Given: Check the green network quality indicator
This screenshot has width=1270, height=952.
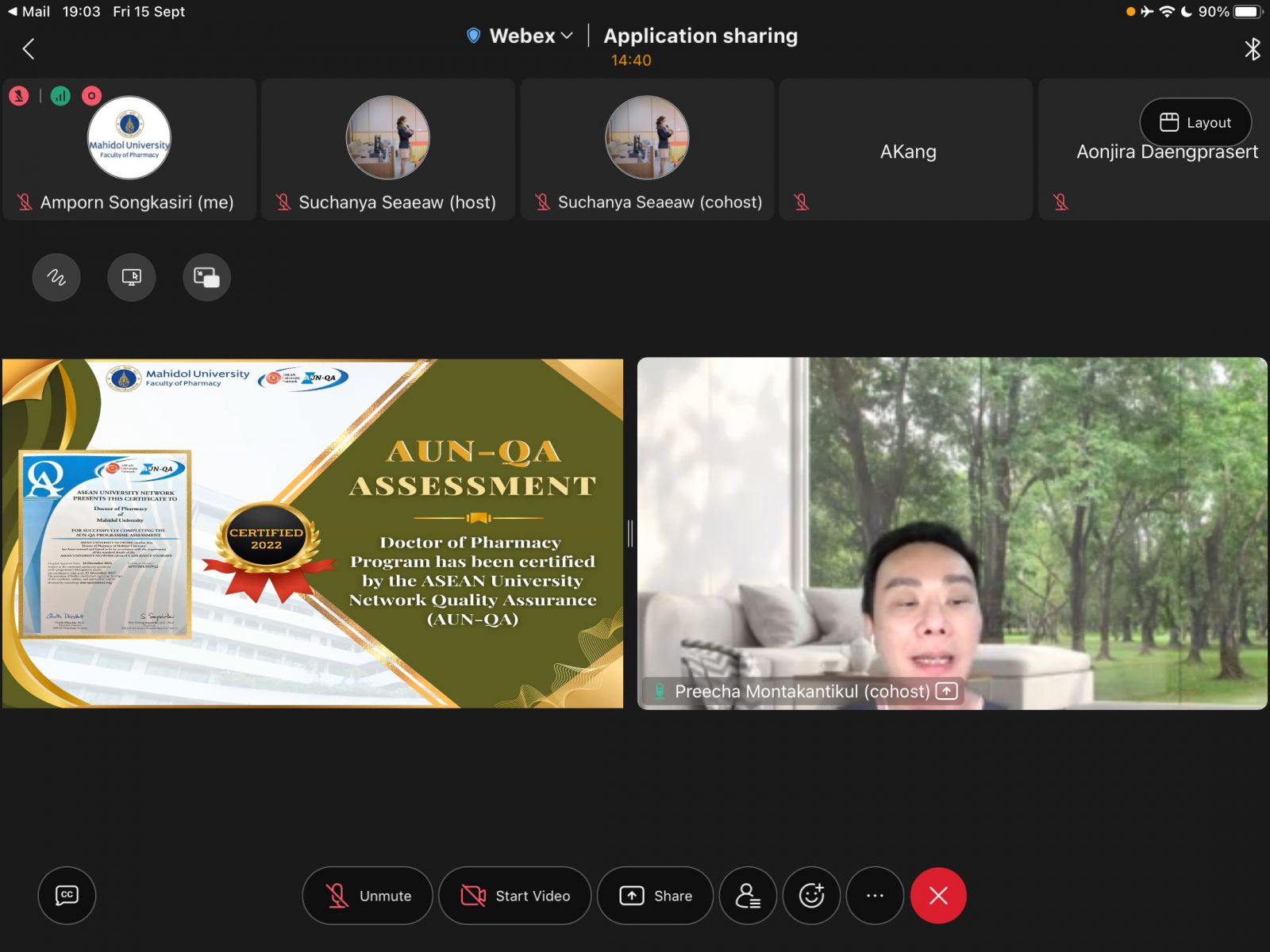Looking at the screenshot, I should (x=60, y=96).
